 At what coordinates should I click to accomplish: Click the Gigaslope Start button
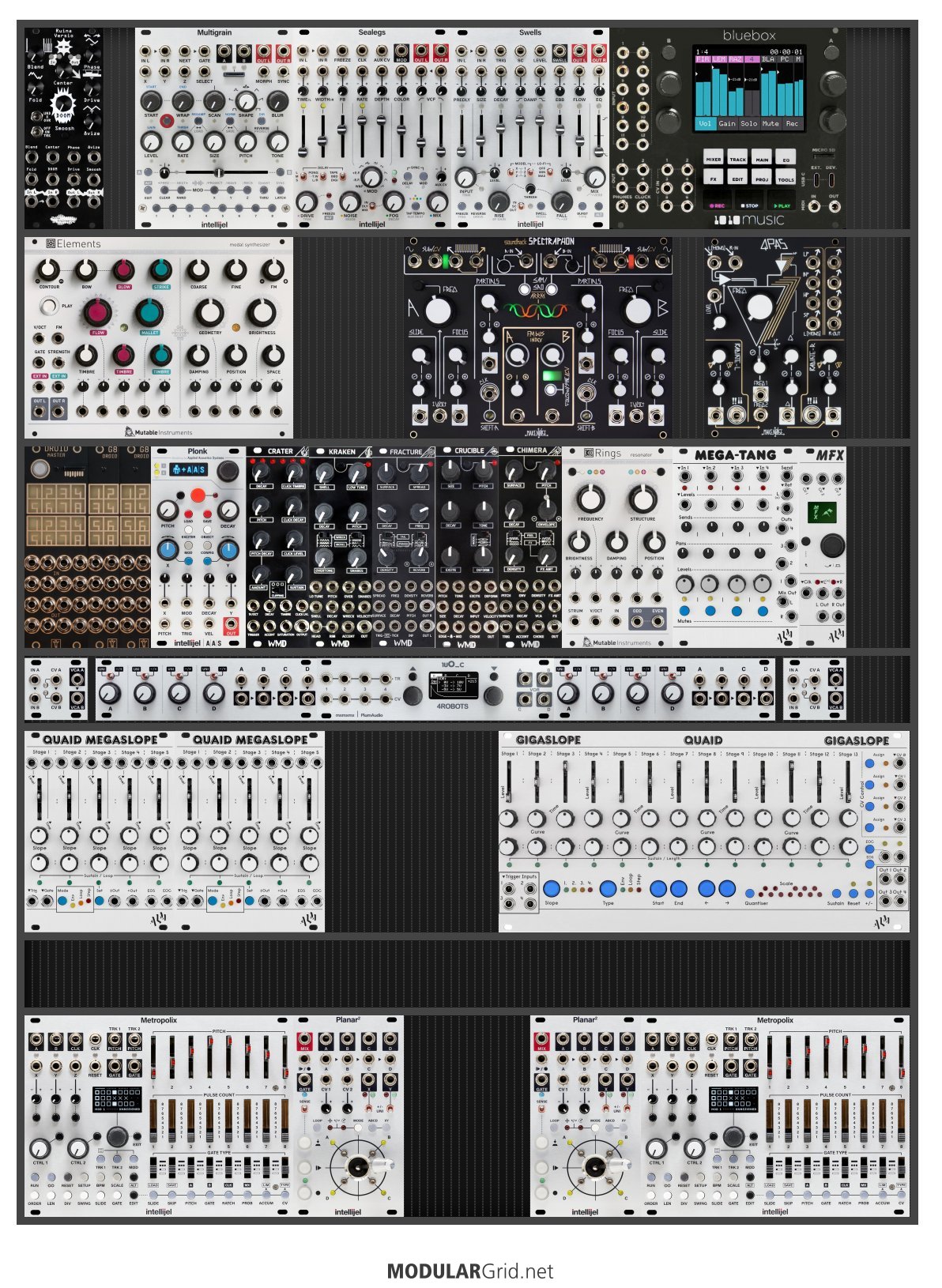click(x=658, y=889)
